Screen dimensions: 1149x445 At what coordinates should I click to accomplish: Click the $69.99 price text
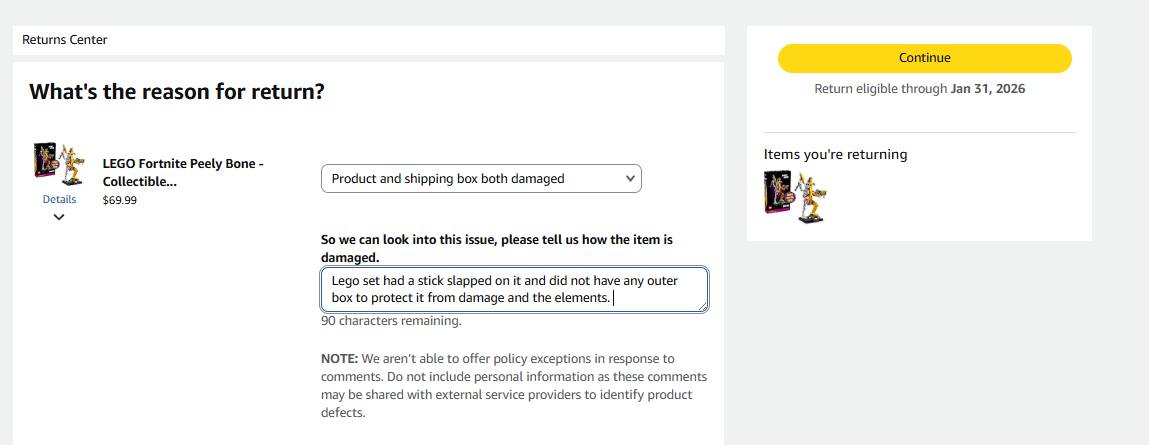pyautogui.click(x=119, y=200)
